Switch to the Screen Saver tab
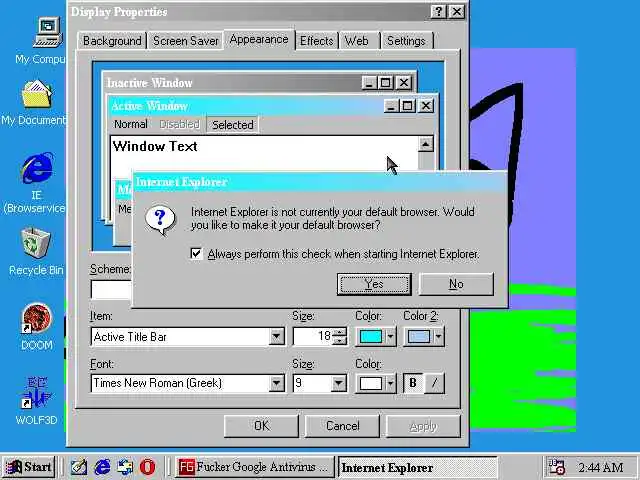Viewport: 640px width, 480px height. coord(186,41)
